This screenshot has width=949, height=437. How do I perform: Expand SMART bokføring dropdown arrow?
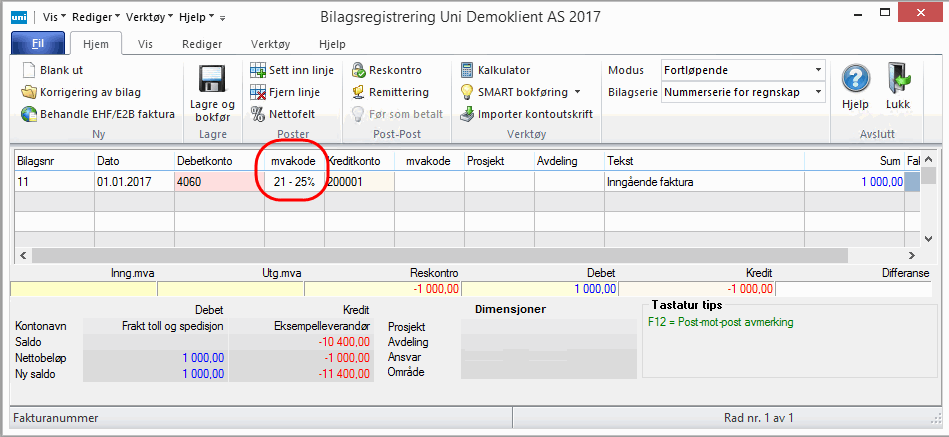(577, 92)
